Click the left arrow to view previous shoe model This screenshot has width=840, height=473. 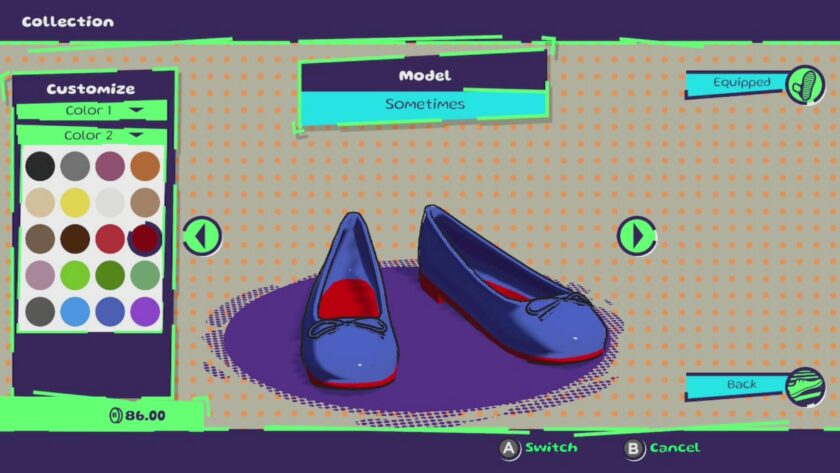tap(202, 236)
